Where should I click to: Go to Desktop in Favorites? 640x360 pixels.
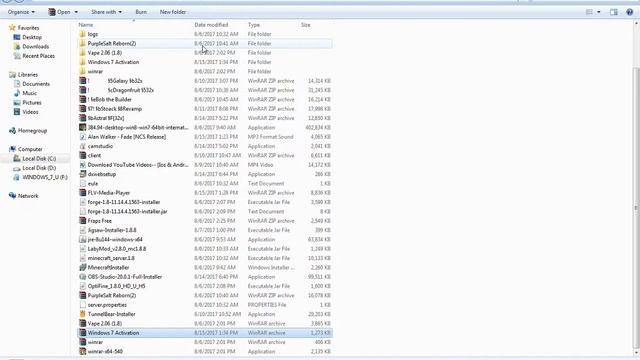(x=32, y=37)
